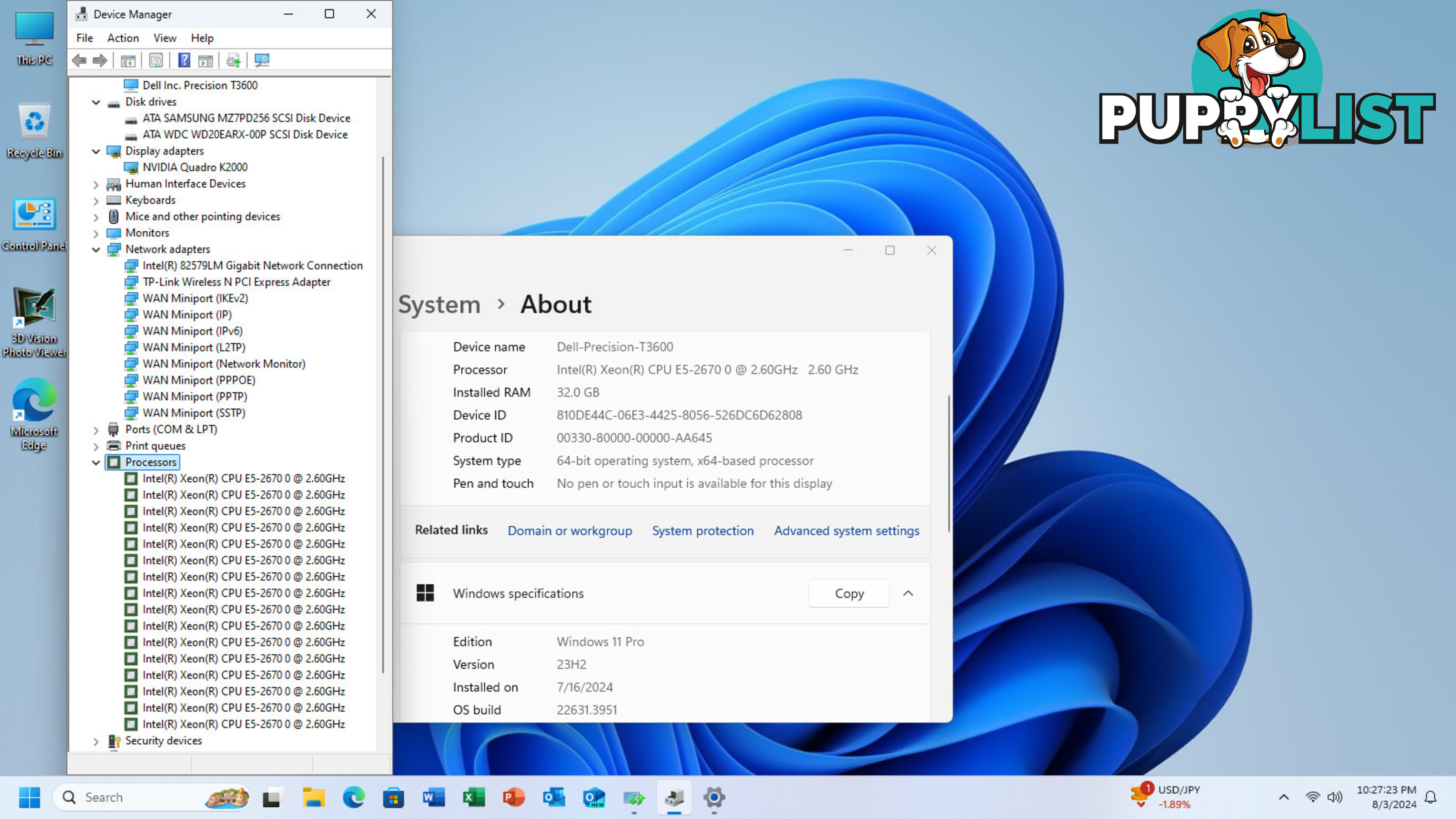Select WAN Miniport (IKEv2) entry

point(195,298)
